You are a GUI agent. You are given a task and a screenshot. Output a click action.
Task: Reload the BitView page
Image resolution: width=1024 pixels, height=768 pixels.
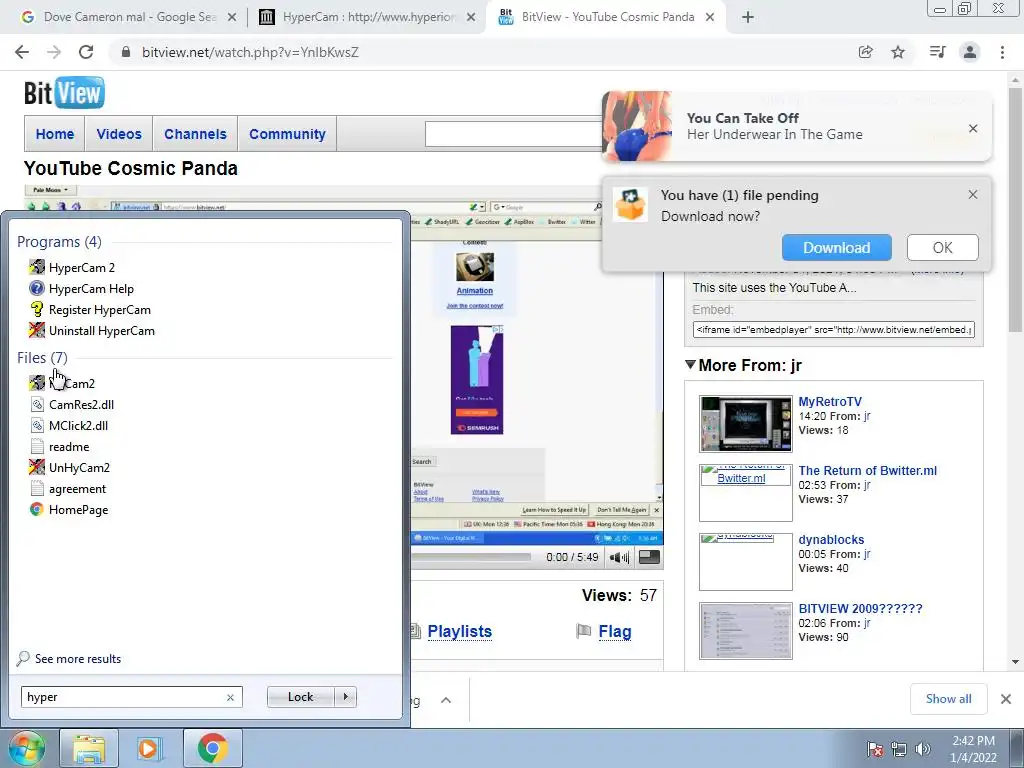(x=86, y=52)
